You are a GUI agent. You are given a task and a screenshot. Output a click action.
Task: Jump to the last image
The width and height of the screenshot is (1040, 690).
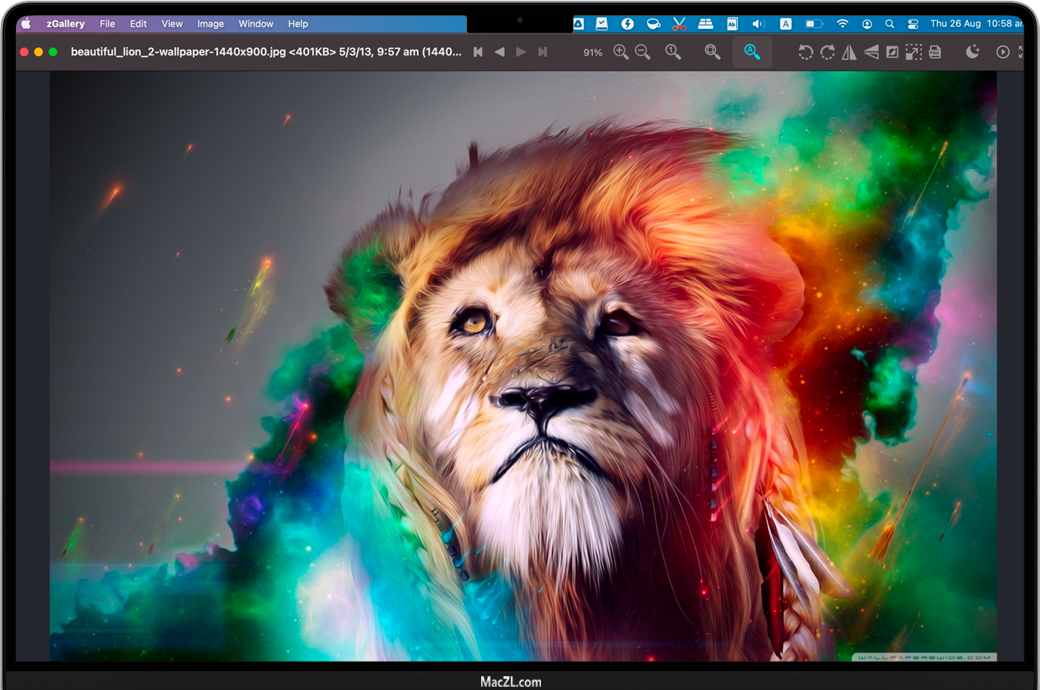coord(543,52)
